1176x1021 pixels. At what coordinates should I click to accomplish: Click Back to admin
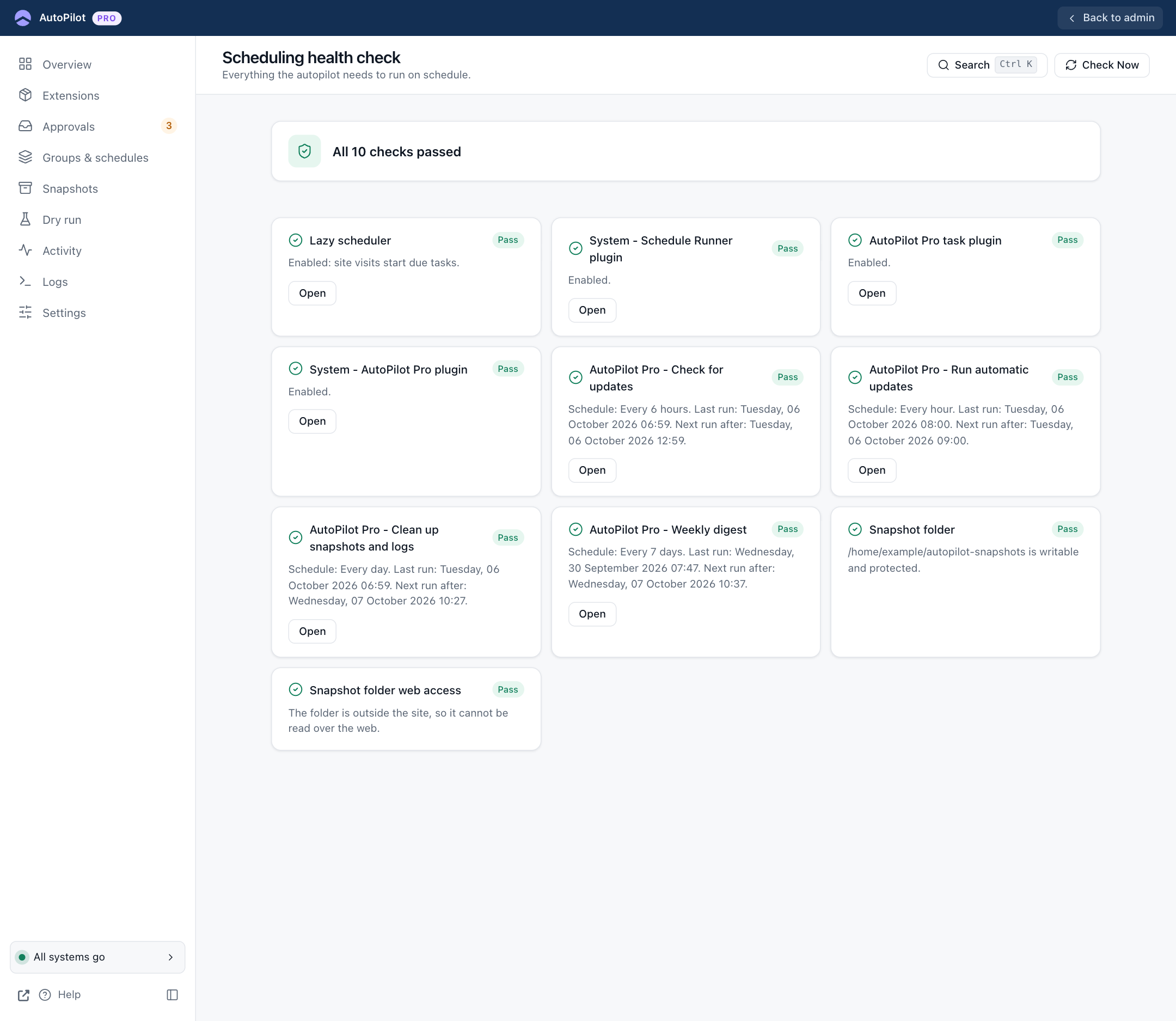tap(1110, 17)
